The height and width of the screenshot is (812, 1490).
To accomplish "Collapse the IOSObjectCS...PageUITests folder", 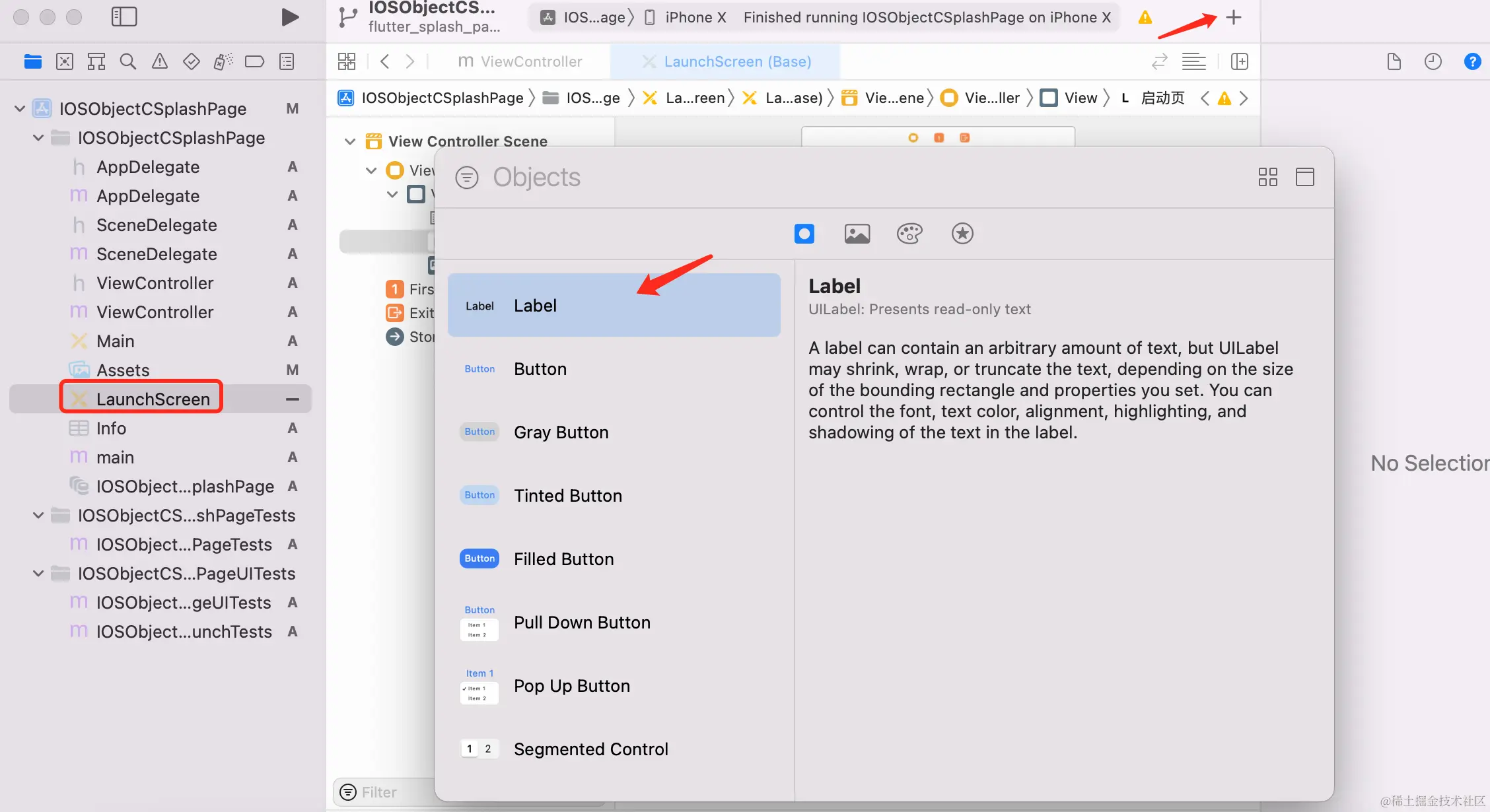I will [38, 574].
